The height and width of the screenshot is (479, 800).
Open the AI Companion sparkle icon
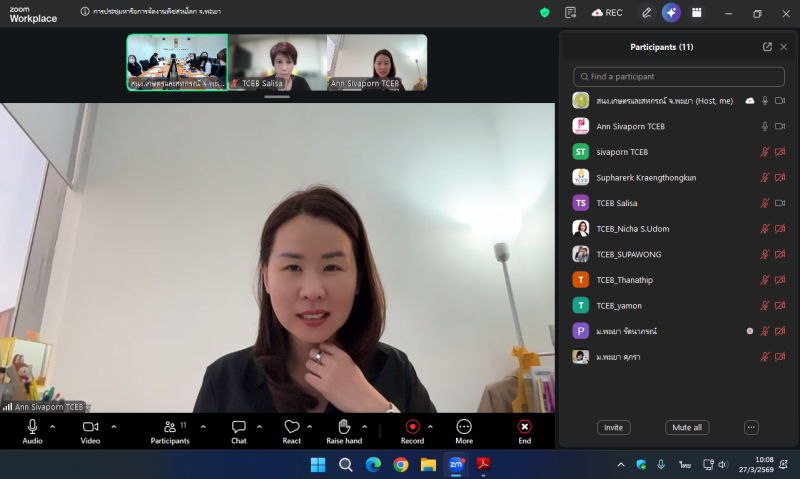pyautogui.click(x=671, y=13)
